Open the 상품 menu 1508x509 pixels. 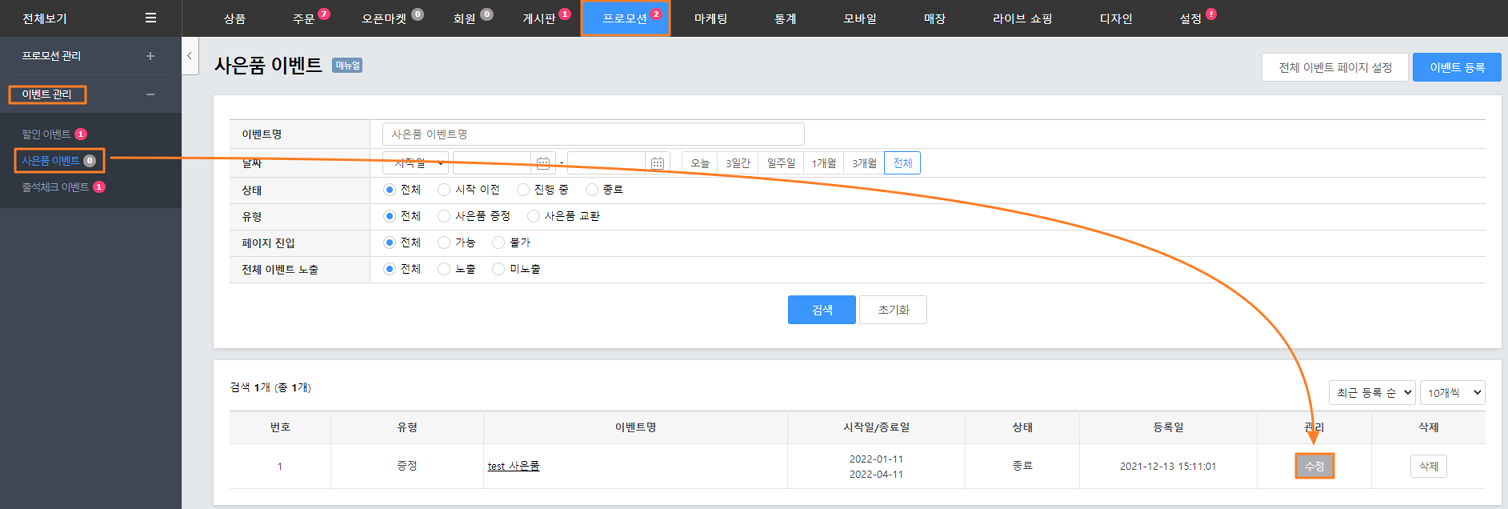pyautogui.click(x=234, y=19)
